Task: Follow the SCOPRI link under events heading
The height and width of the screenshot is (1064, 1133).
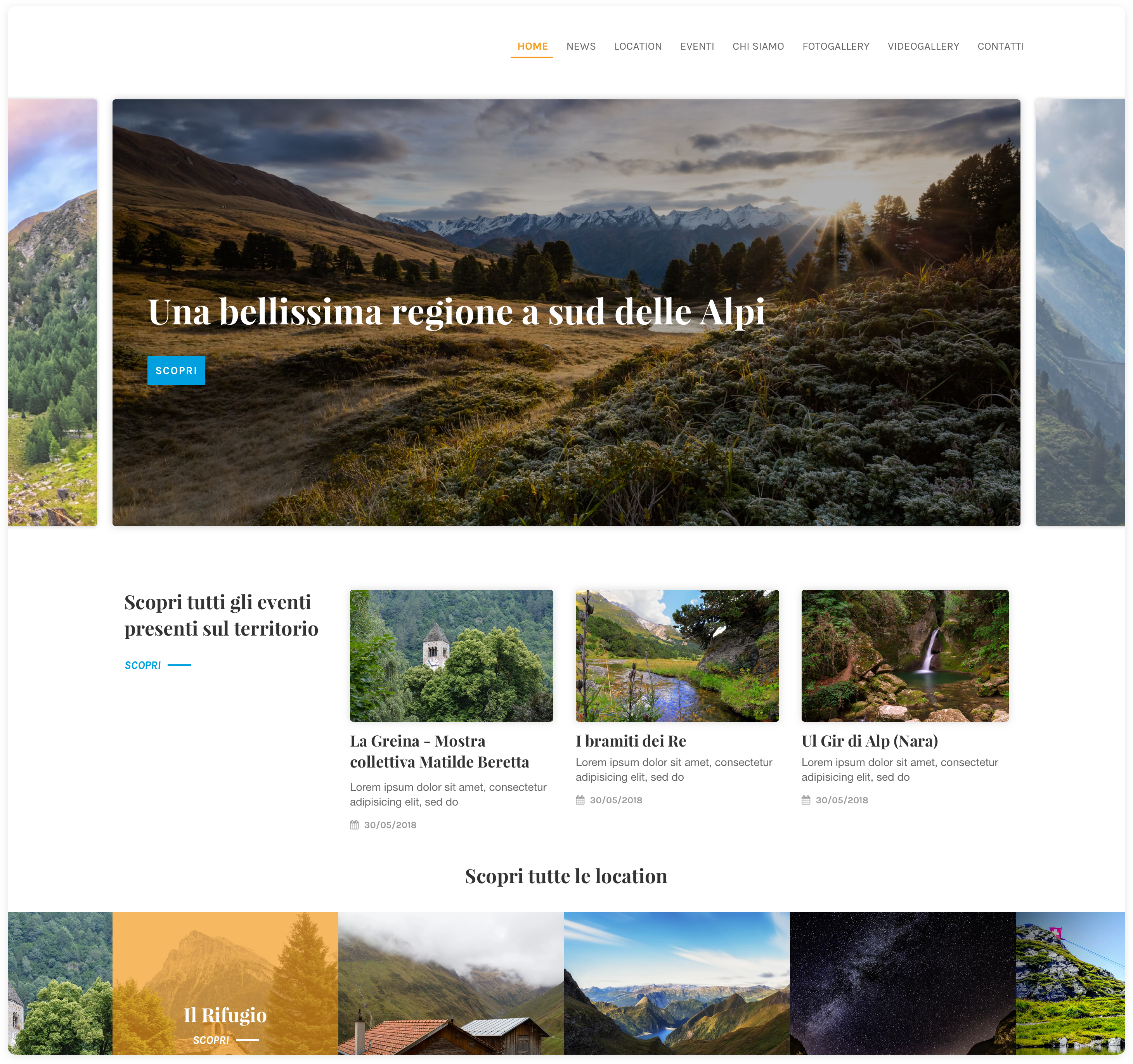Action: tap(158, 665)
